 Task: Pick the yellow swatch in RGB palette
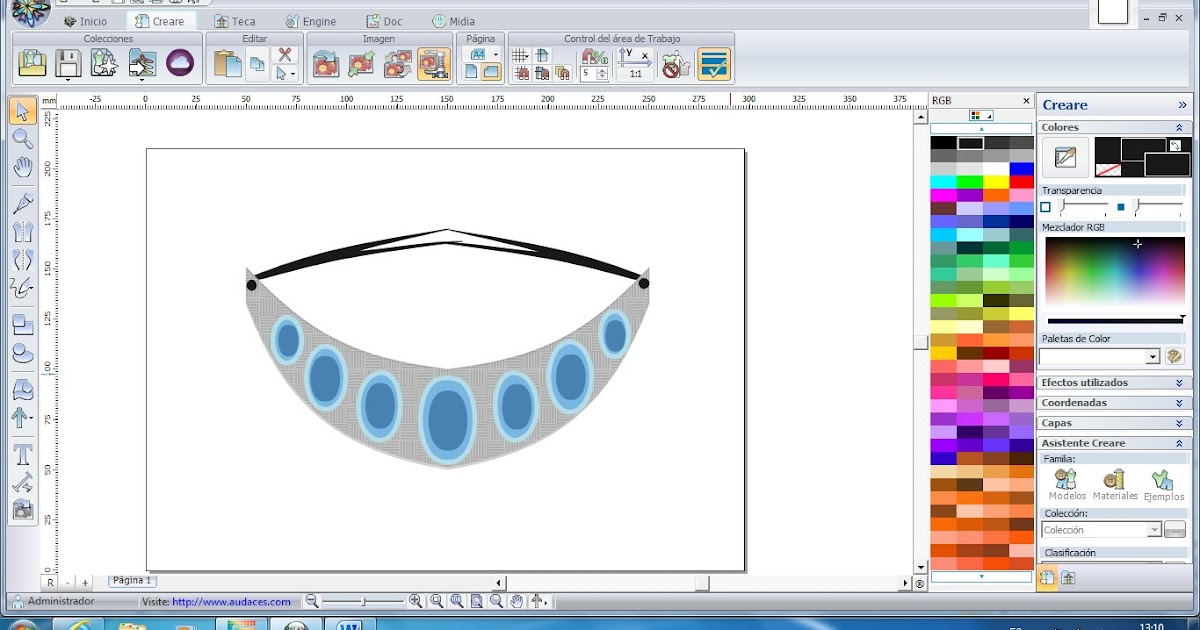click(995, 182)
